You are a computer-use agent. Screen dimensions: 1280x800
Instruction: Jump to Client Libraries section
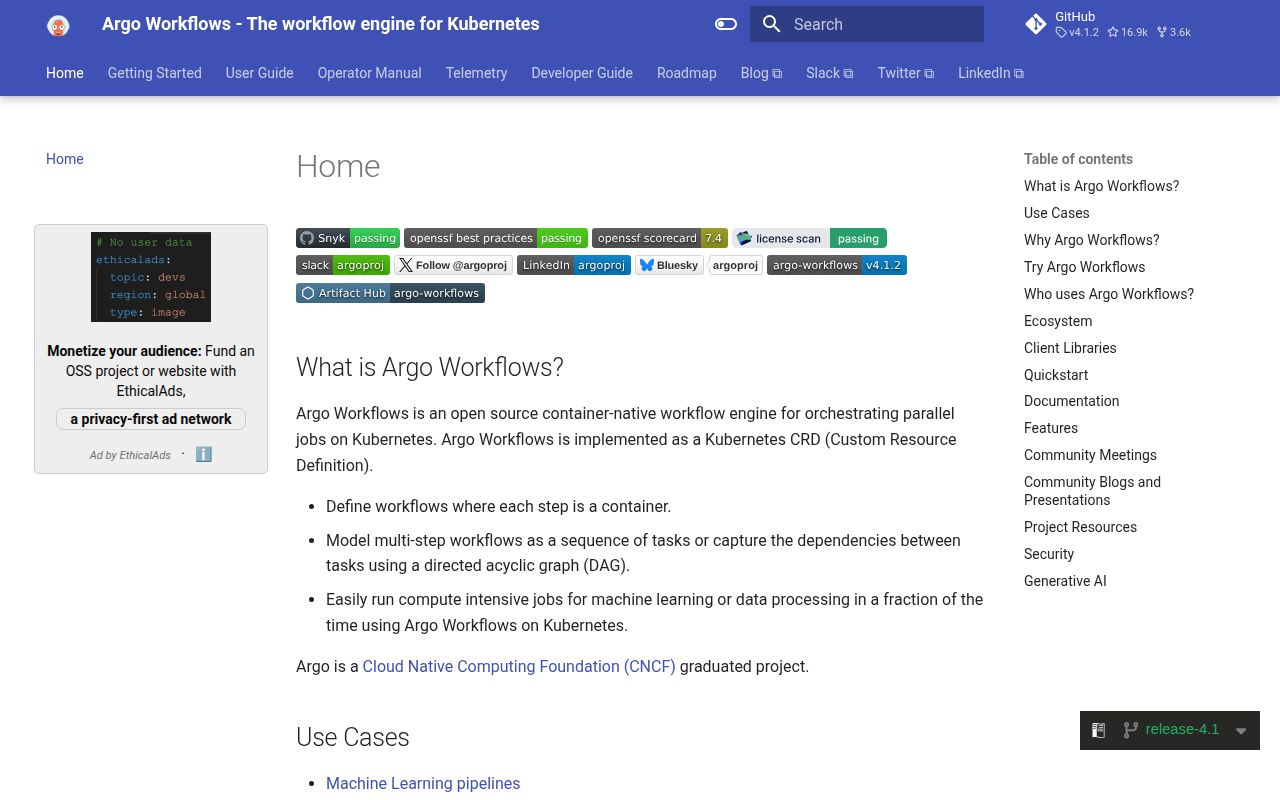pos(1070,348)
